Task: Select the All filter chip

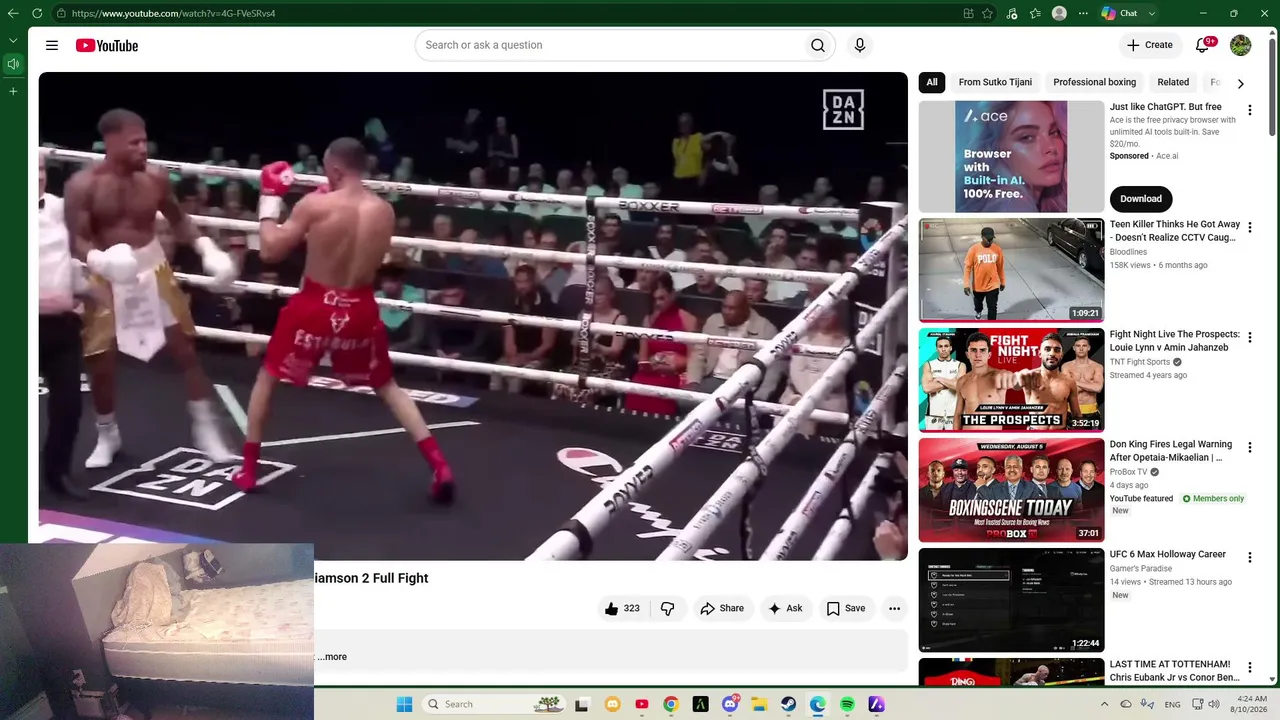Action: (932, 82)
